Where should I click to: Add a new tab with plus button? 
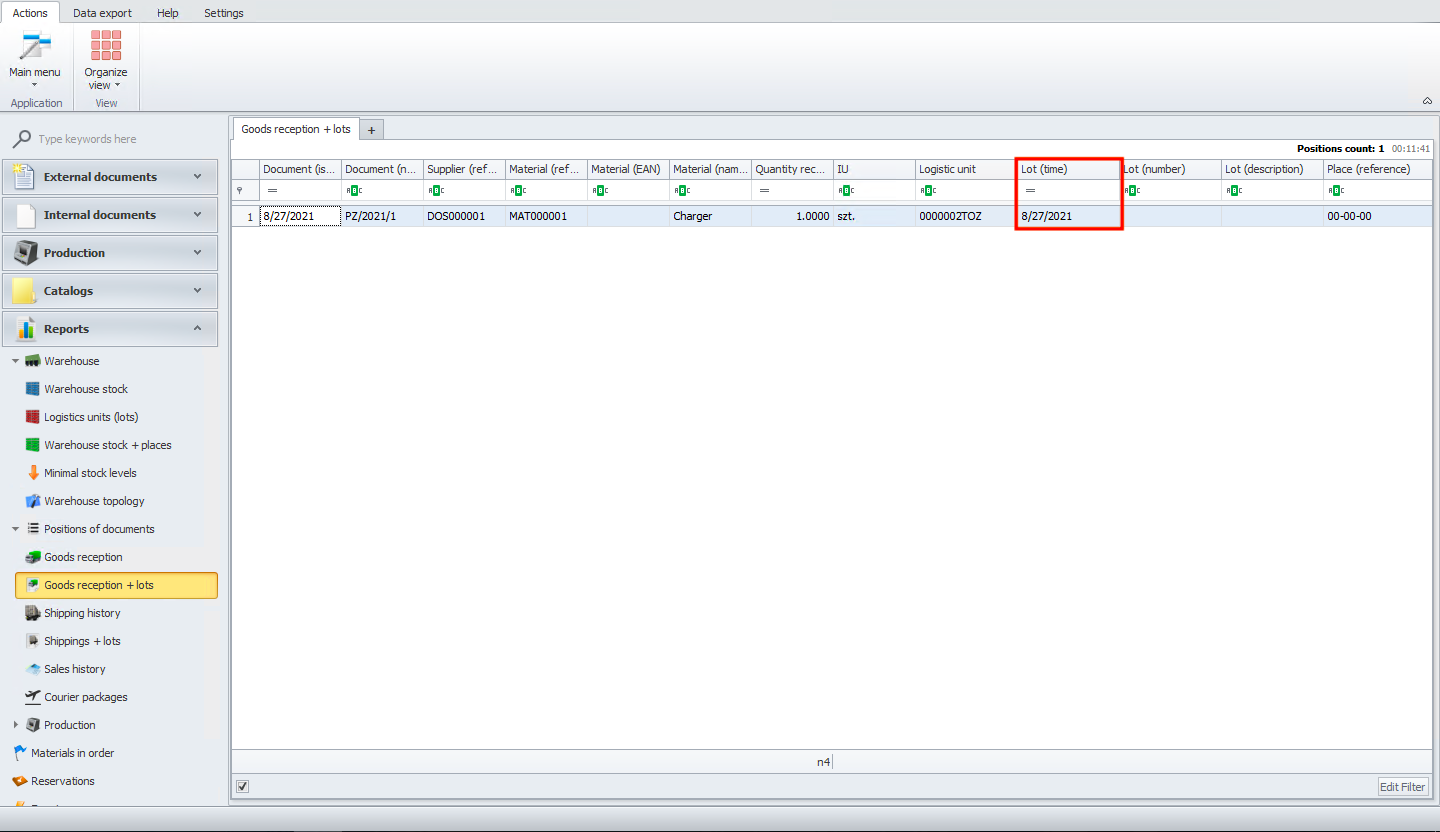click(x=371, y=130)
